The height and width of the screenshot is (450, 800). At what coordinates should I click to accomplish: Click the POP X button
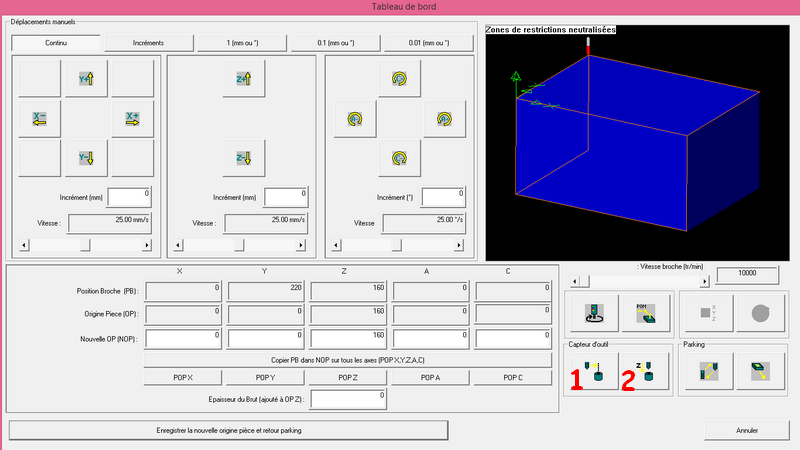click(183, 378)
